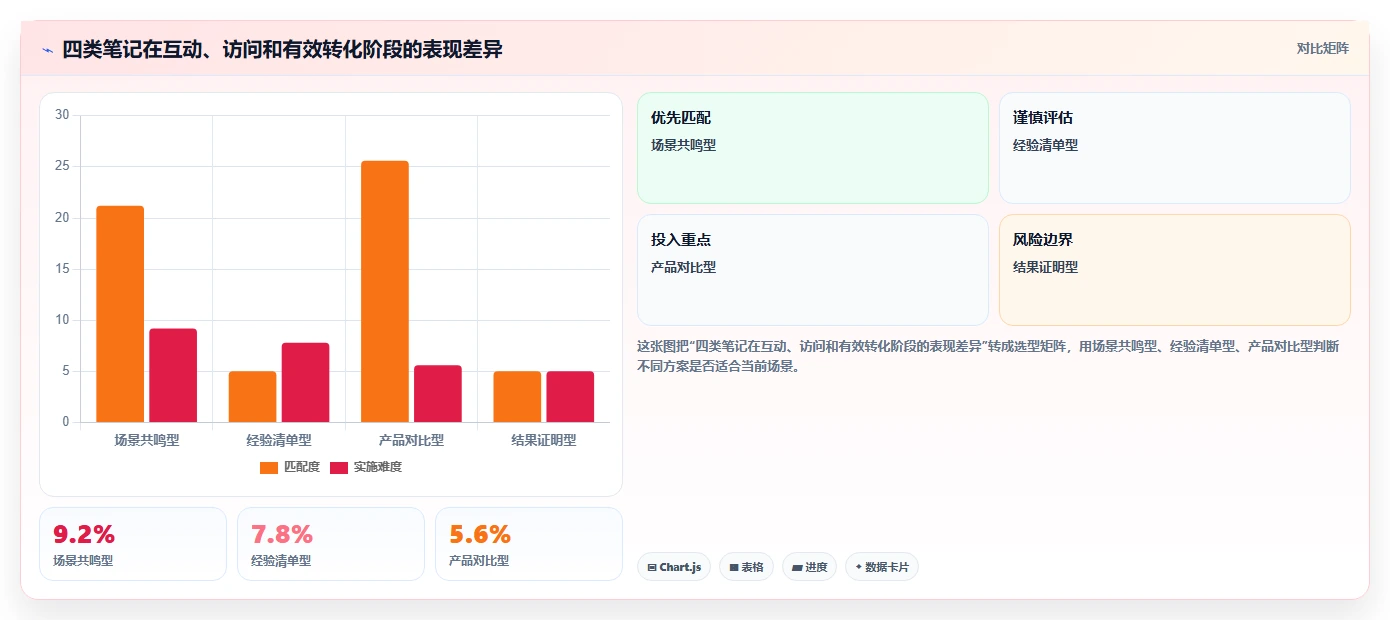
Task: Click the 场景共鸣型 x-axis label
Action: (147, 440)
